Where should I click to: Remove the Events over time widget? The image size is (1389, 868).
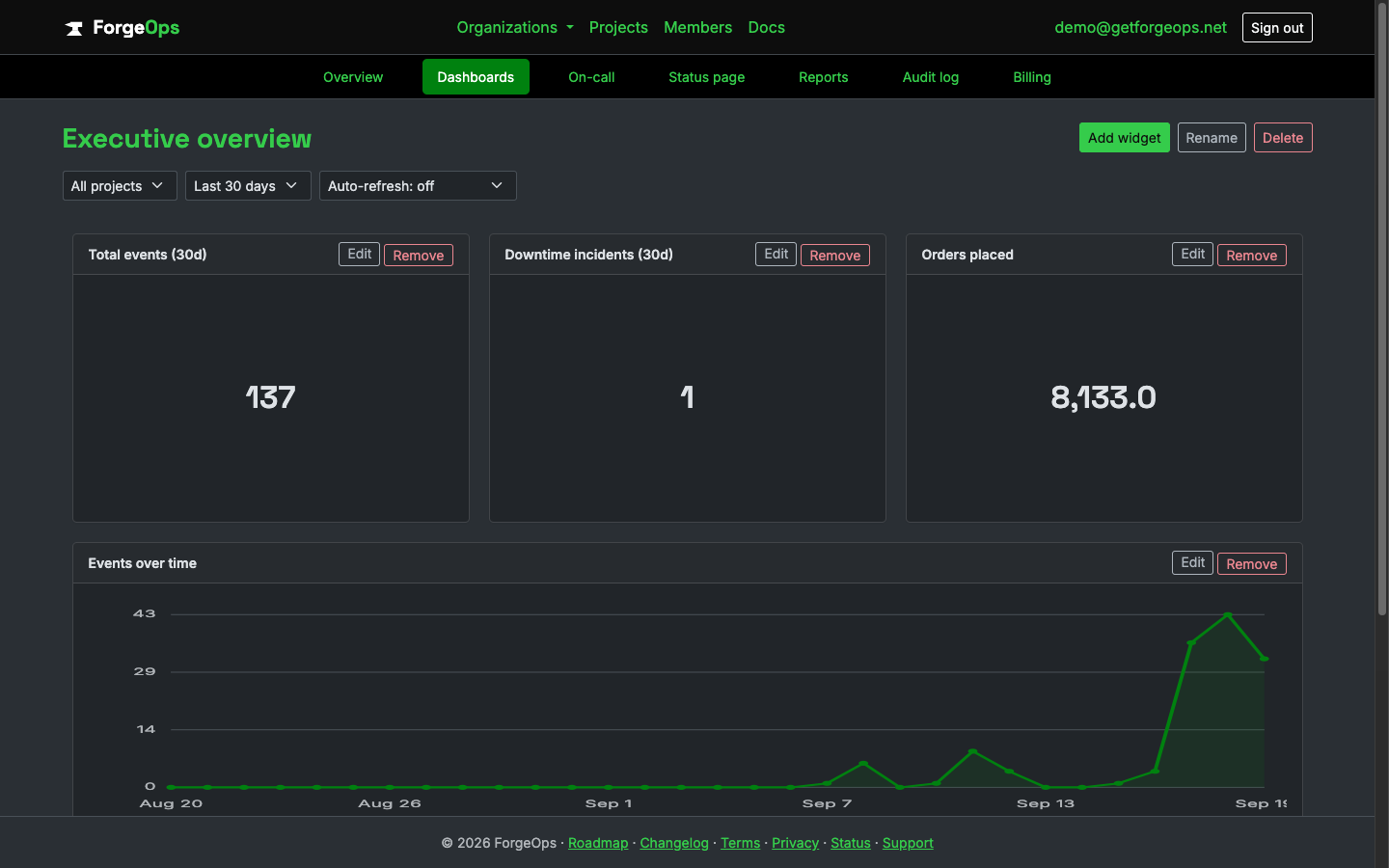1252,564
